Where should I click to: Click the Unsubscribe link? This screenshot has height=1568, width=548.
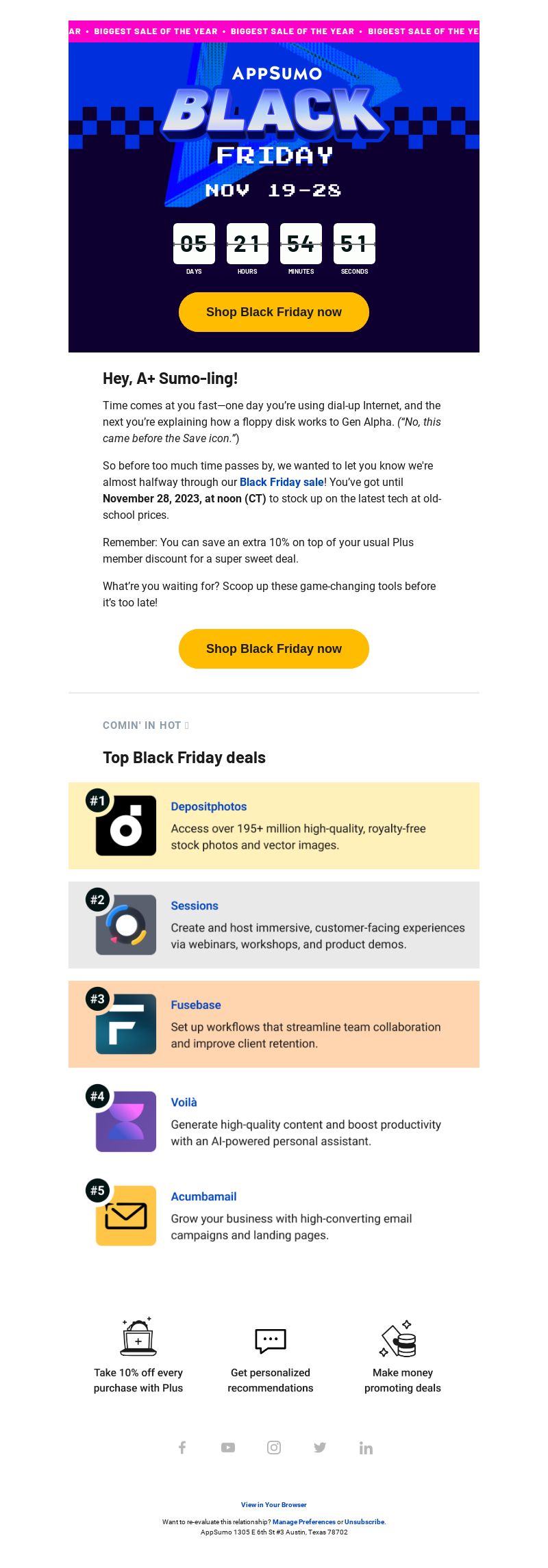364,1521
